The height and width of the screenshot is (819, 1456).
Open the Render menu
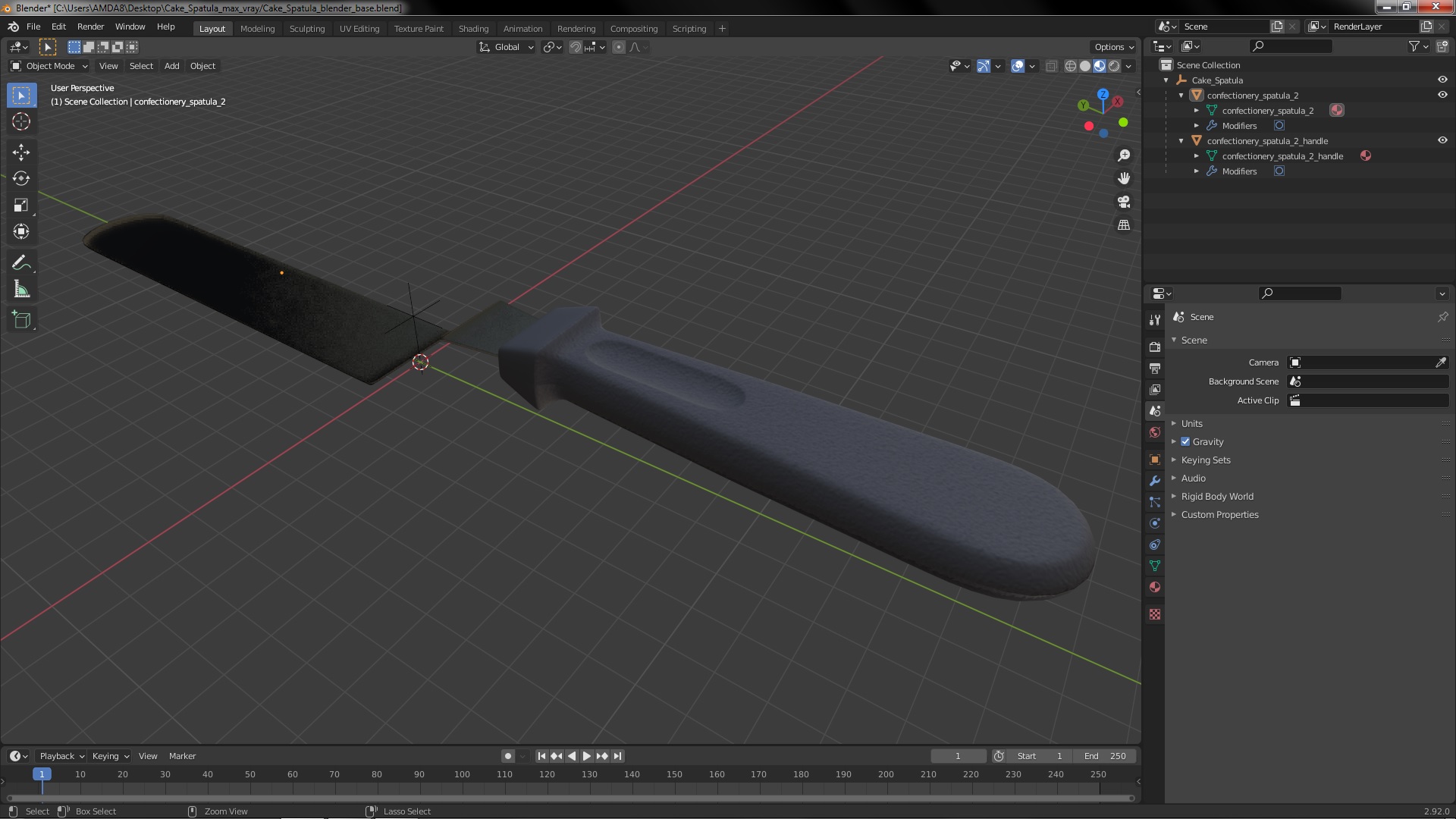click(x=90, y=27)
